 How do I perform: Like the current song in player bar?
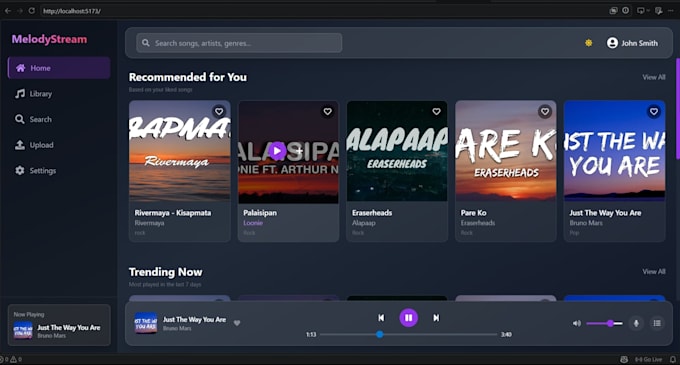tap(237, 323)
